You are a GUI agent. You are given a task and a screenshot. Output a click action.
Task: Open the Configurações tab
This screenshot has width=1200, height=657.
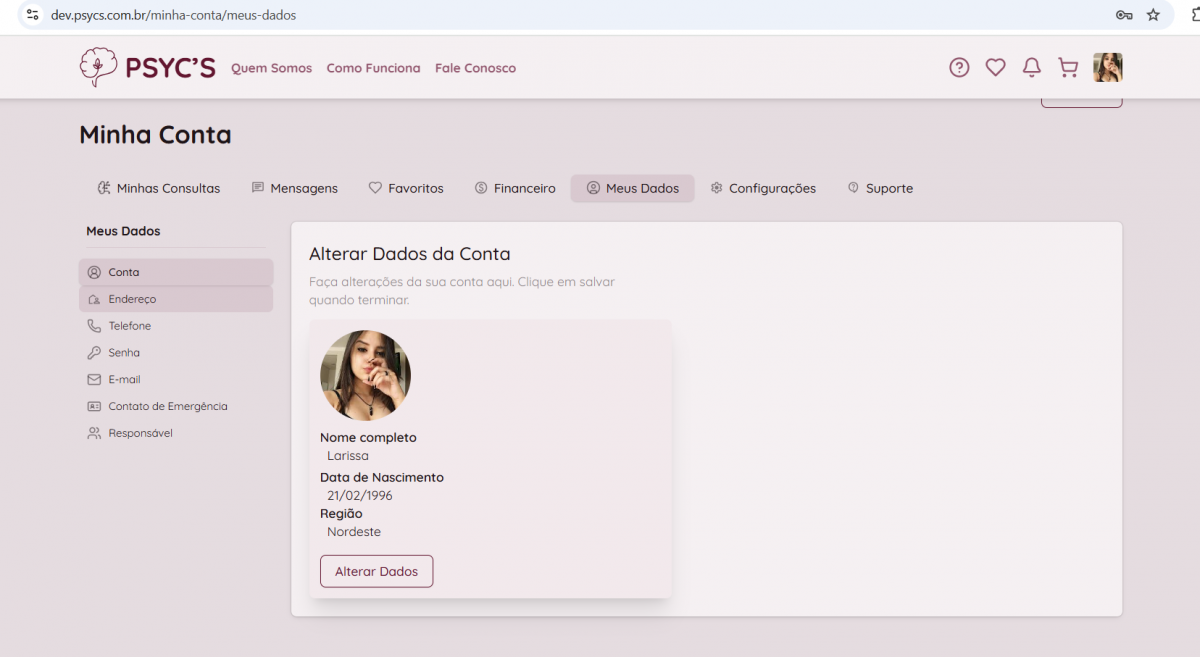[763, 188]
